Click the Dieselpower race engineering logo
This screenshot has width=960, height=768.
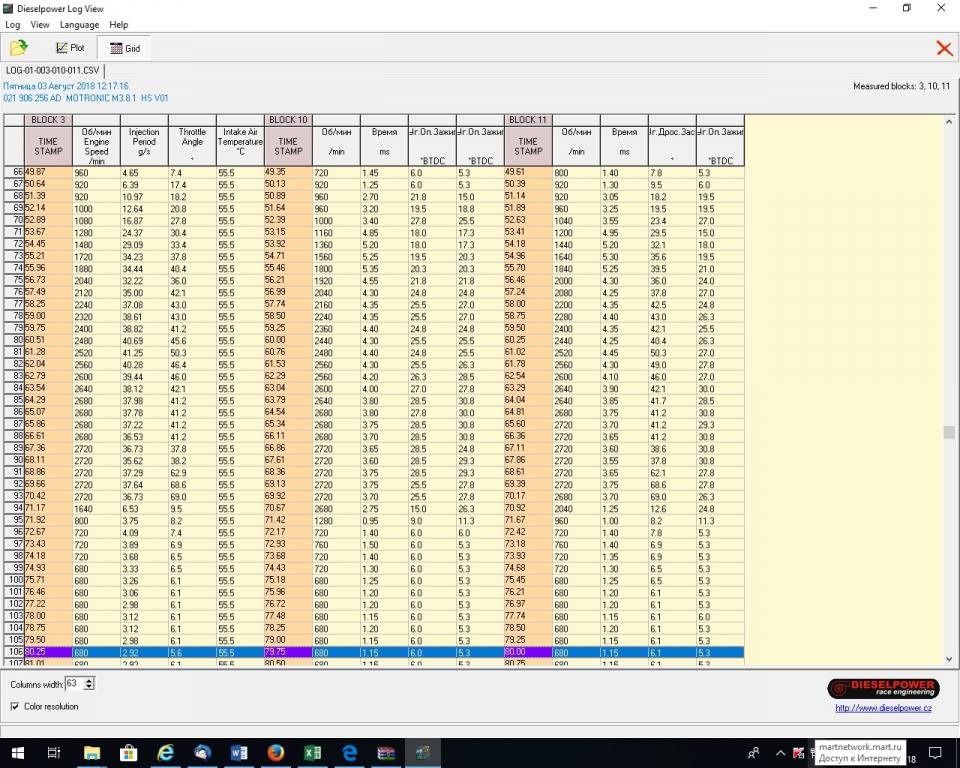pos(883,688)
